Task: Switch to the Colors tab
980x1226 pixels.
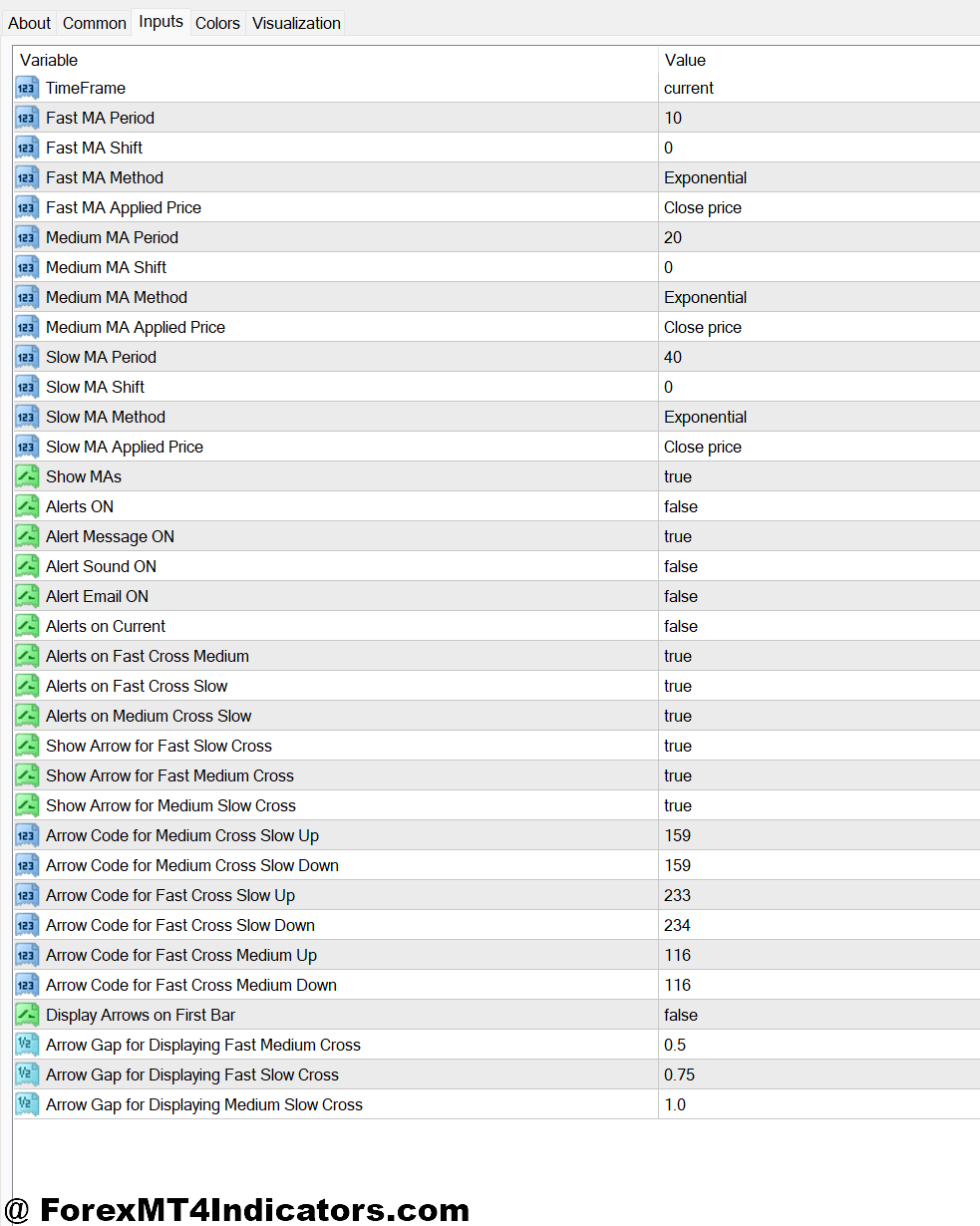Action: click(217, 21)
